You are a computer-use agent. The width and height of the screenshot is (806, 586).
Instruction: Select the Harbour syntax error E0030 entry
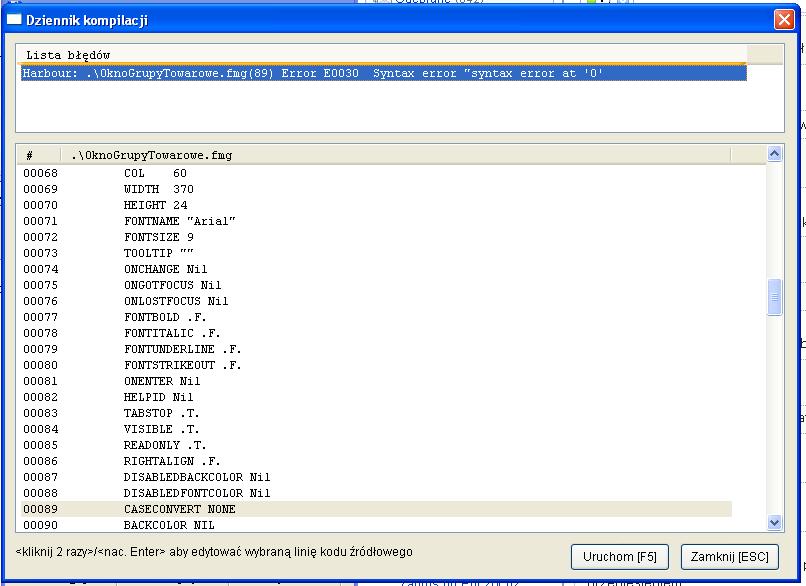pos(312,73)
